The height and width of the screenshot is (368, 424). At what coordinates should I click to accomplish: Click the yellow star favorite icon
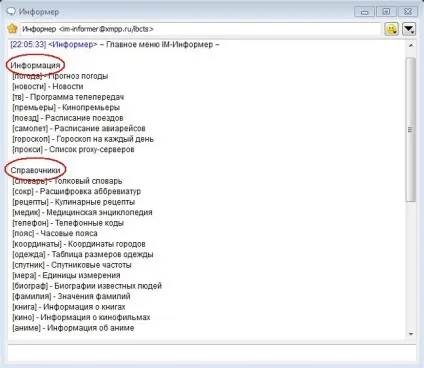pyautogui.click(x=13, y=29)
